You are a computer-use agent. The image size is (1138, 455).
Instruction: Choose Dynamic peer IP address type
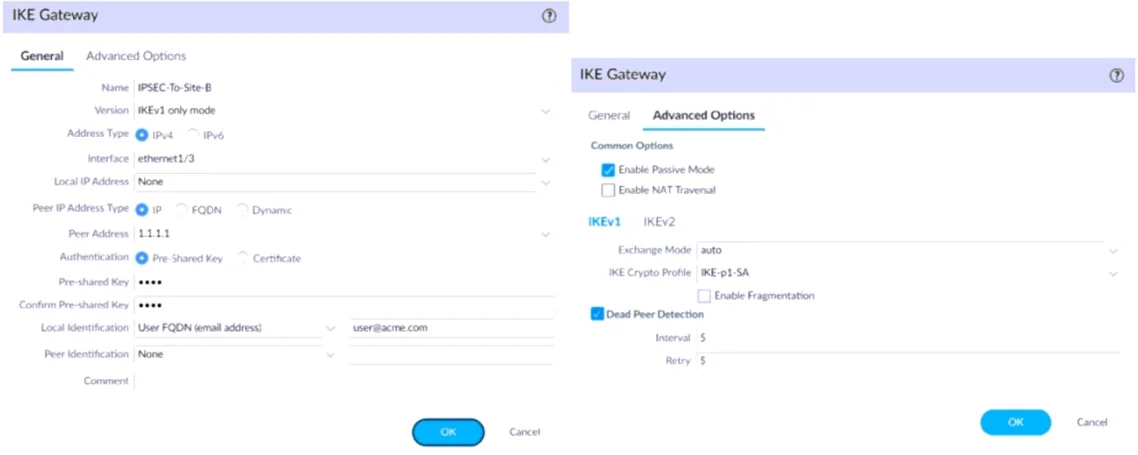(242, 210)
